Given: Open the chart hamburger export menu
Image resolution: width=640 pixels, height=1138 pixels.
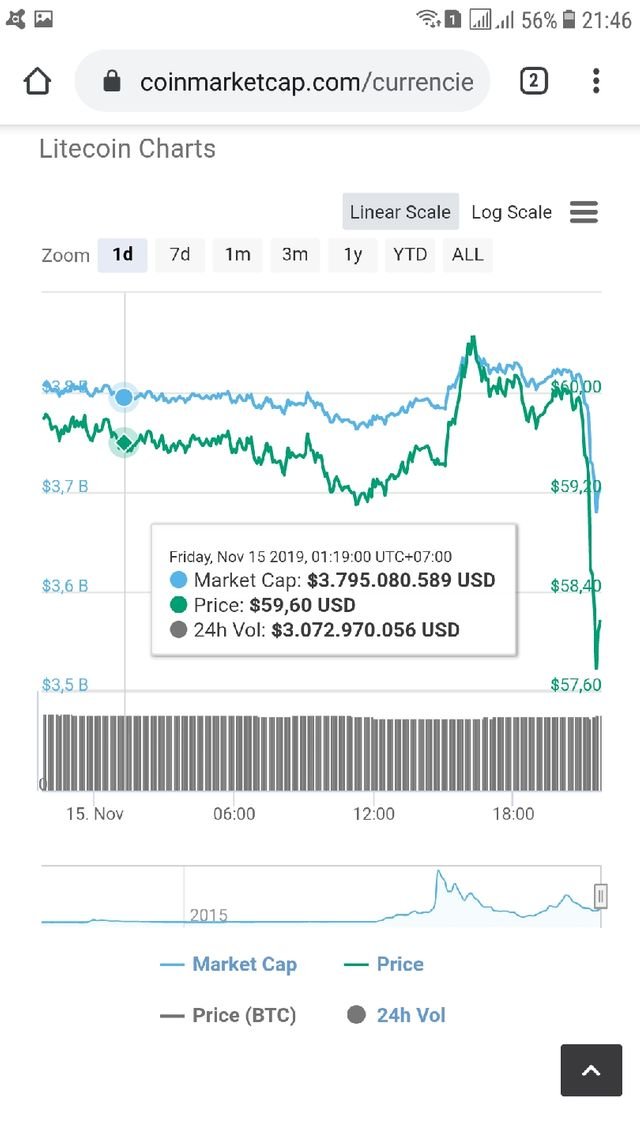Looking at the screenshot, I should pyautogui.click(x=583, y=212).
